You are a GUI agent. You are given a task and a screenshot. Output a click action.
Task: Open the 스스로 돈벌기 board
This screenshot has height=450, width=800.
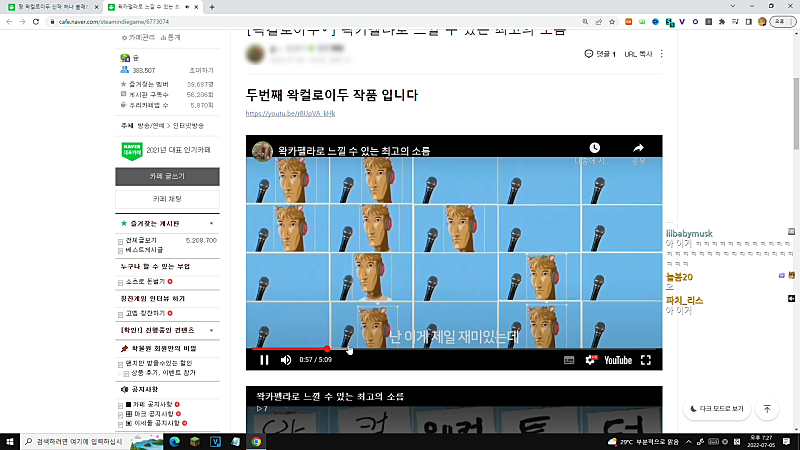click(x=145, y=282)
